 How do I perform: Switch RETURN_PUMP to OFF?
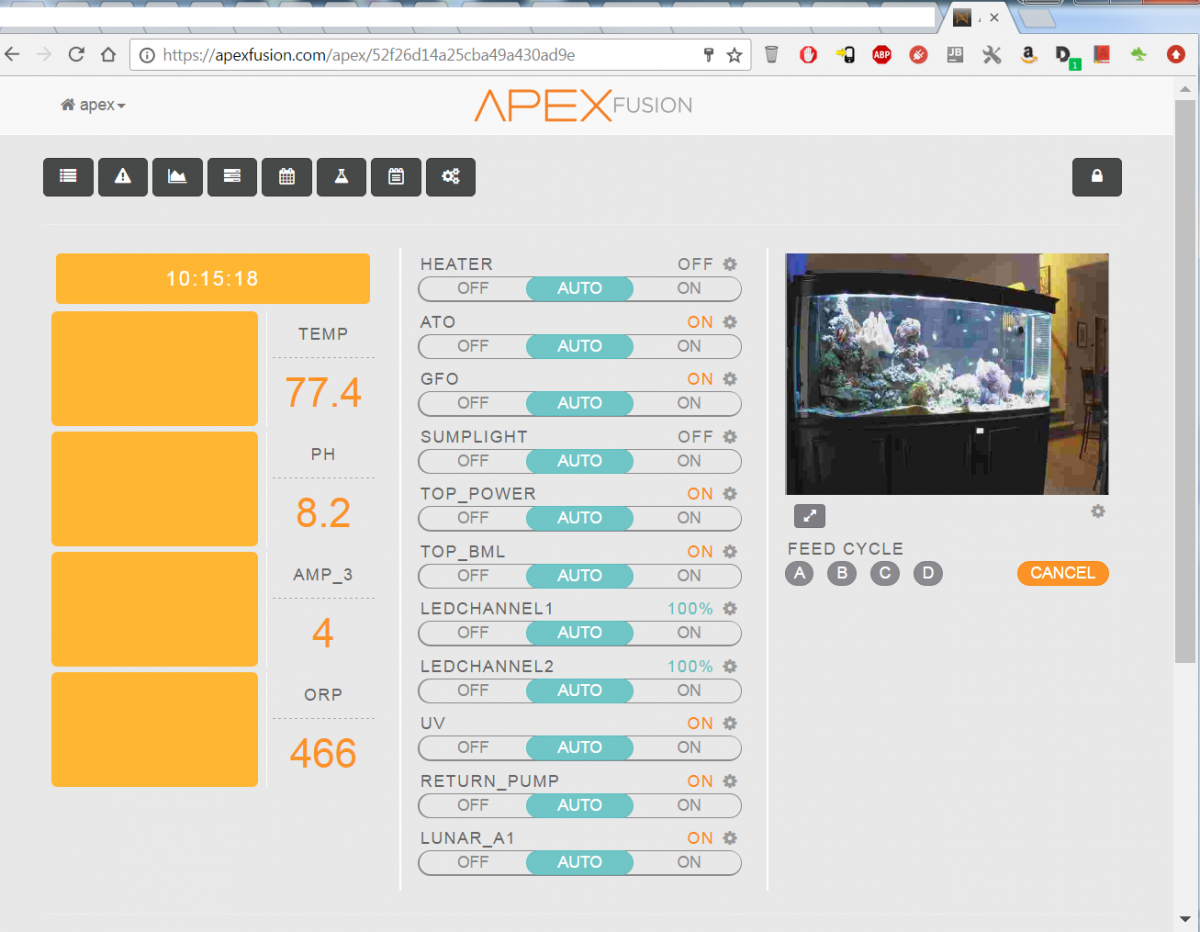pos(473,805)
